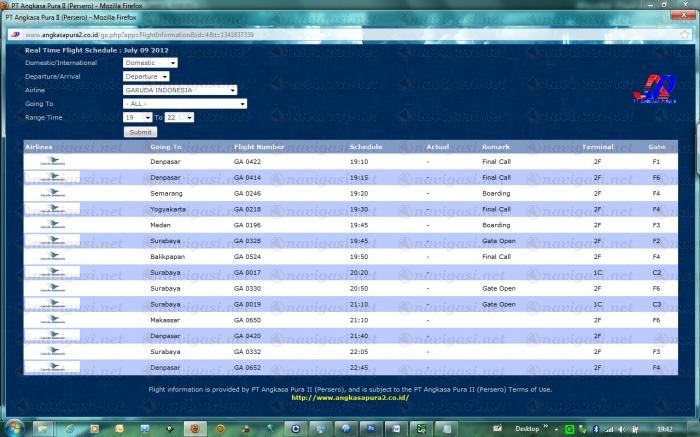The image size is (700, 437).
Task: Open the Range Time start hour dropdown
Action: 137,117
